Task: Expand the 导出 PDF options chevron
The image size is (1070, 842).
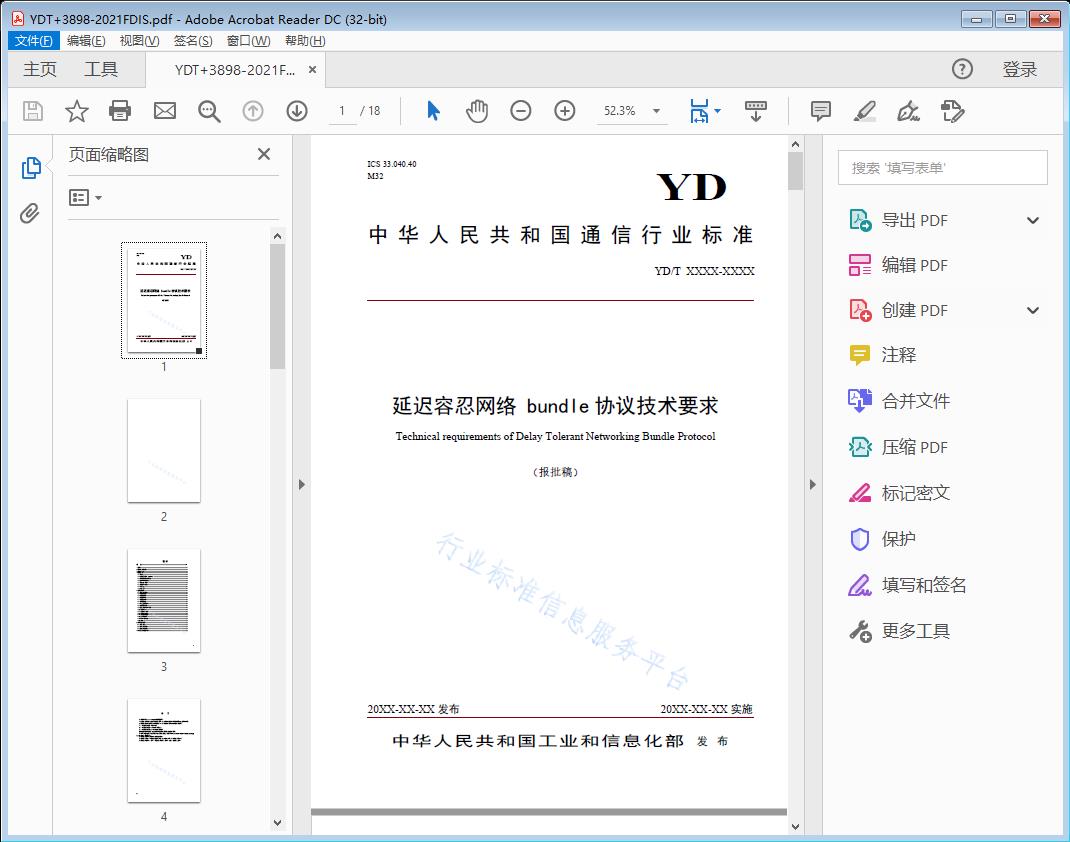Action: click(1032, 219)
